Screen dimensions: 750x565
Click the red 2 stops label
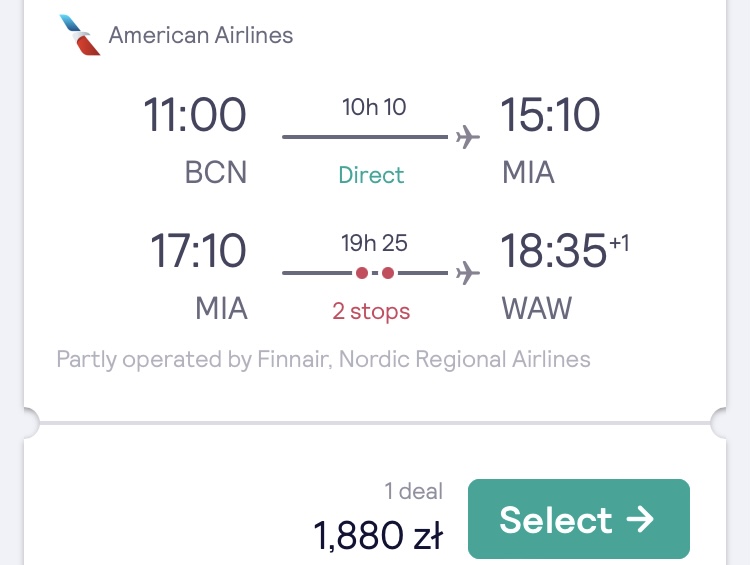(371, 311)
